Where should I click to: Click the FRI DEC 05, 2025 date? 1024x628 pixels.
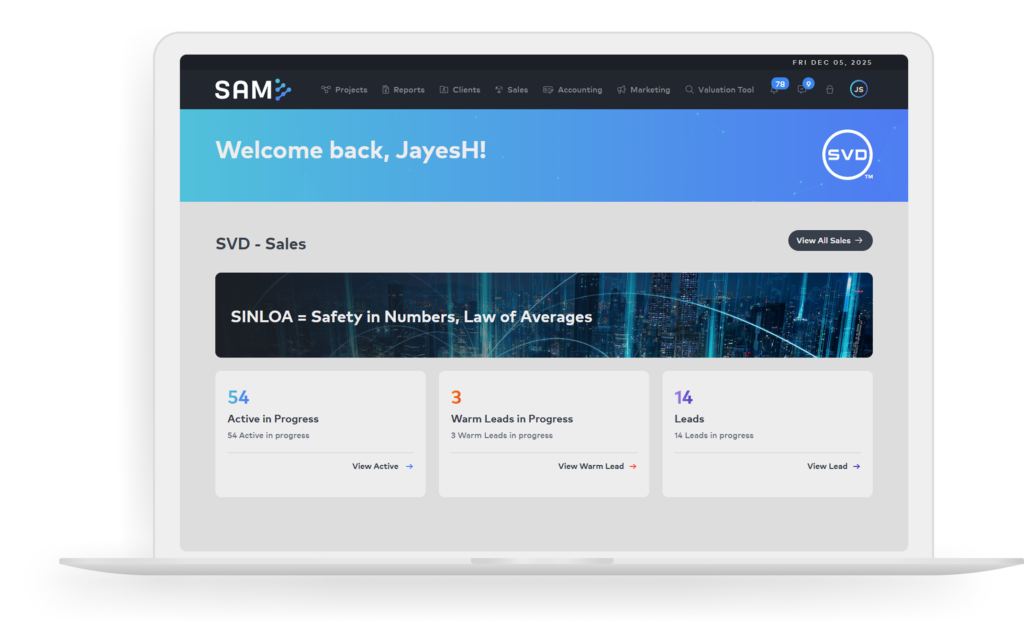pos(832,63)
